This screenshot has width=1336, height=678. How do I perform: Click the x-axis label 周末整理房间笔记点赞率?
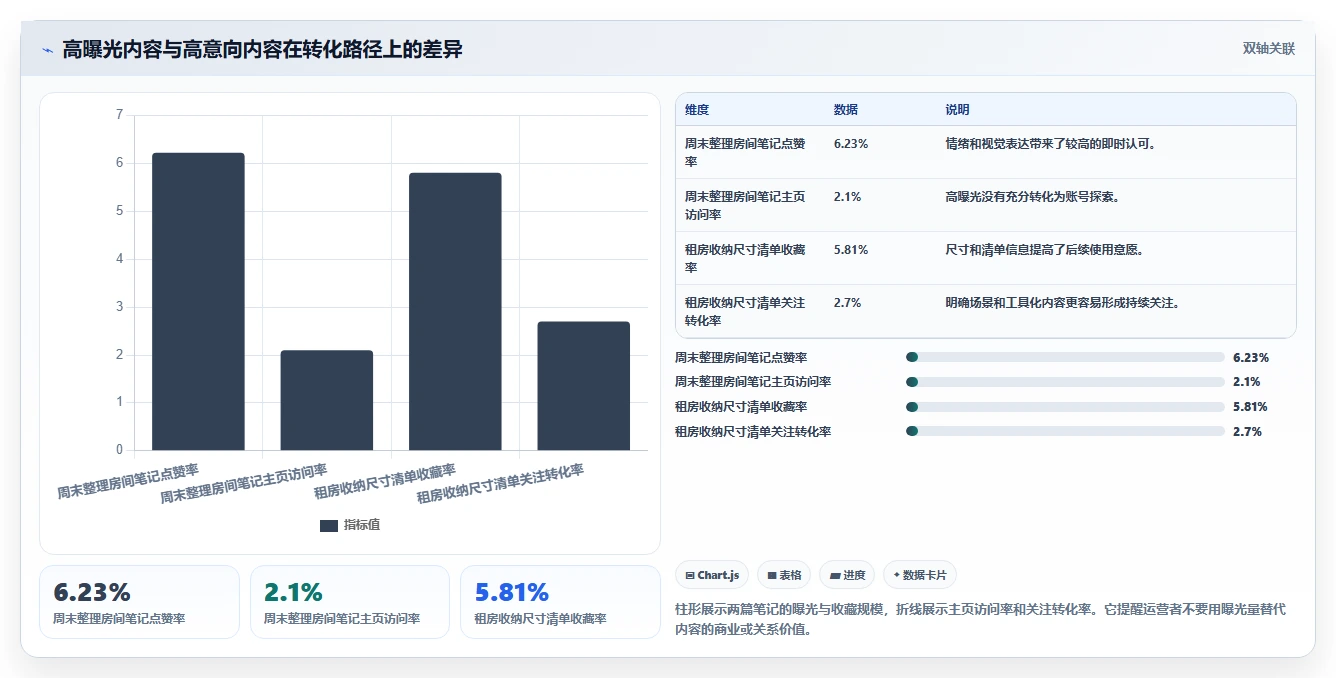pyautogui.click(x=128, y=481)
